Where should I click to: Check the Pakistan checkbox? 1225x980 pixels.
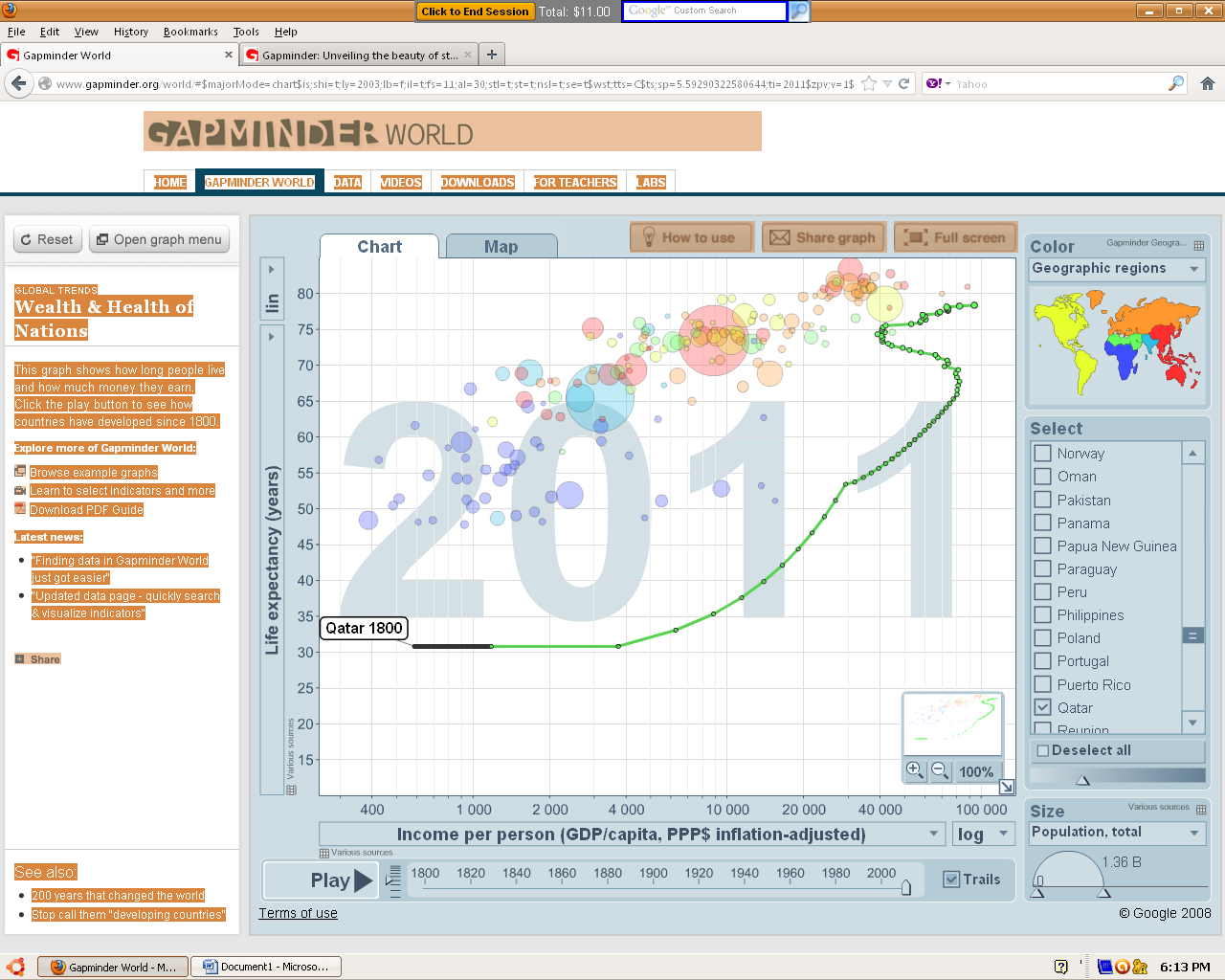click(x=1043, y=500)
